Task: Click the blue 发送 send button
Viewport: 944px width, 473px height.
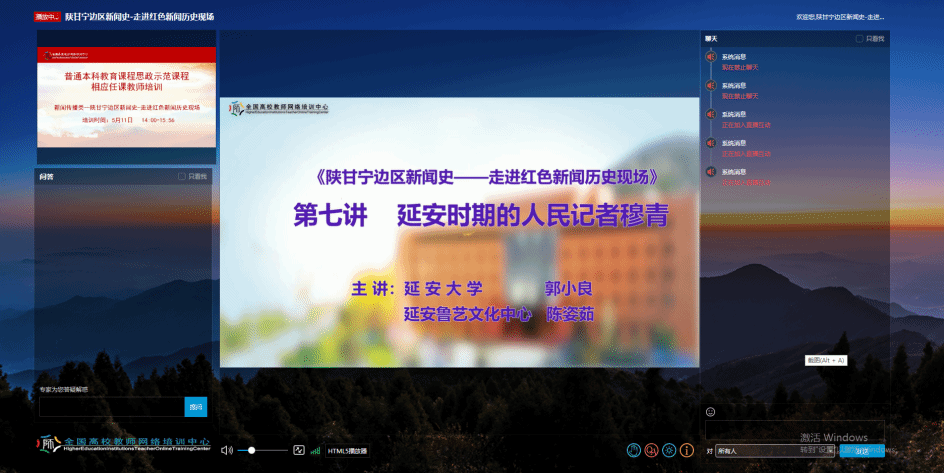Action: click(861, 451)
